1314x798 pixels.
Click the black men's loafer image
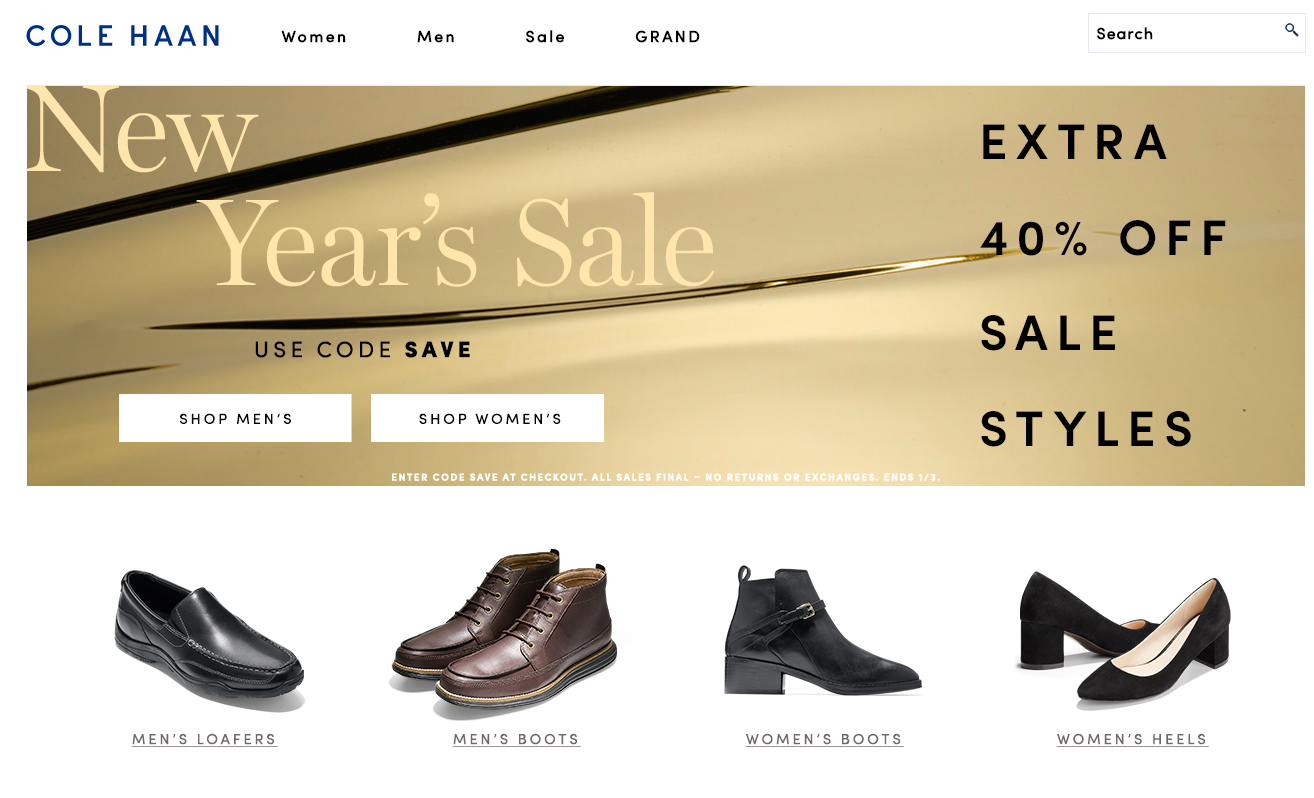(209, 637)
